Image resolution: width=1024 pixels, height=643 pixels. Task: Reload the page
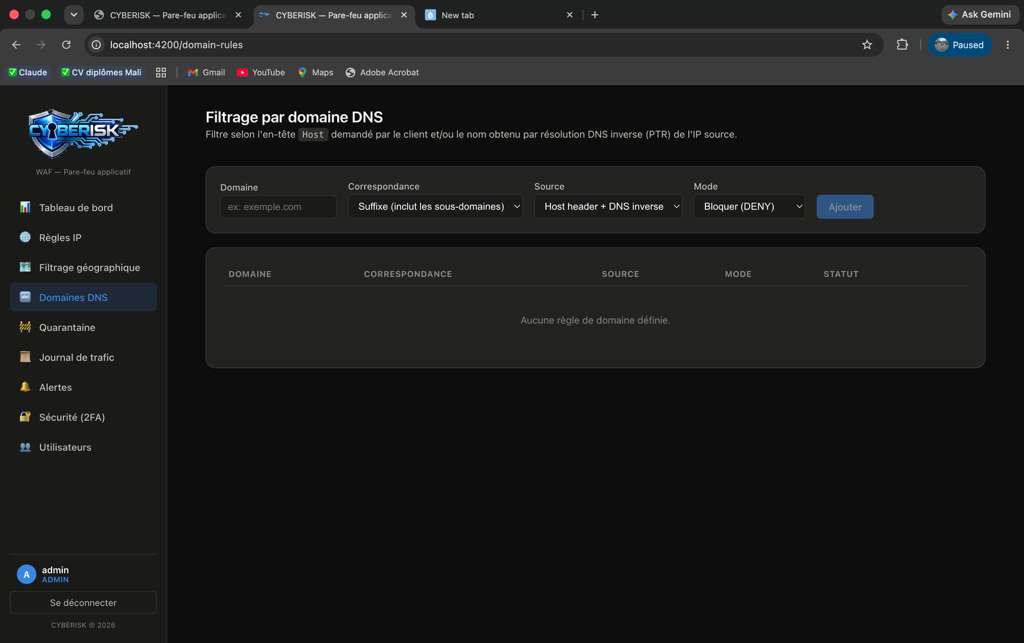pyautogui.click(x=66, y=45)
